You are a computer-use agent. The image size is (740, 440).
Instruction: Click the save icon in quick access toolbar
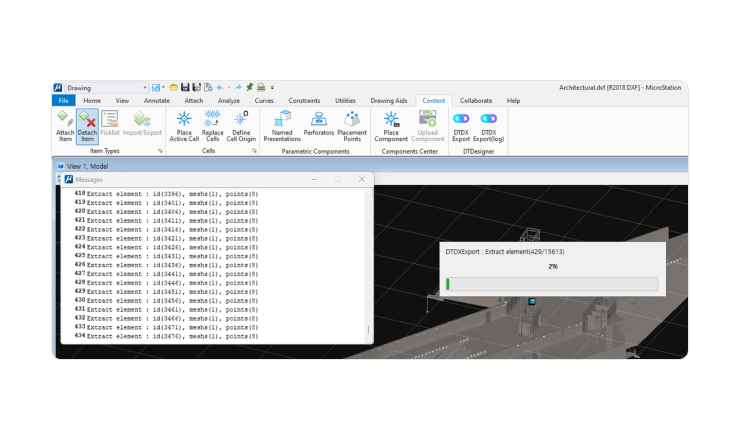coord(185,88)
